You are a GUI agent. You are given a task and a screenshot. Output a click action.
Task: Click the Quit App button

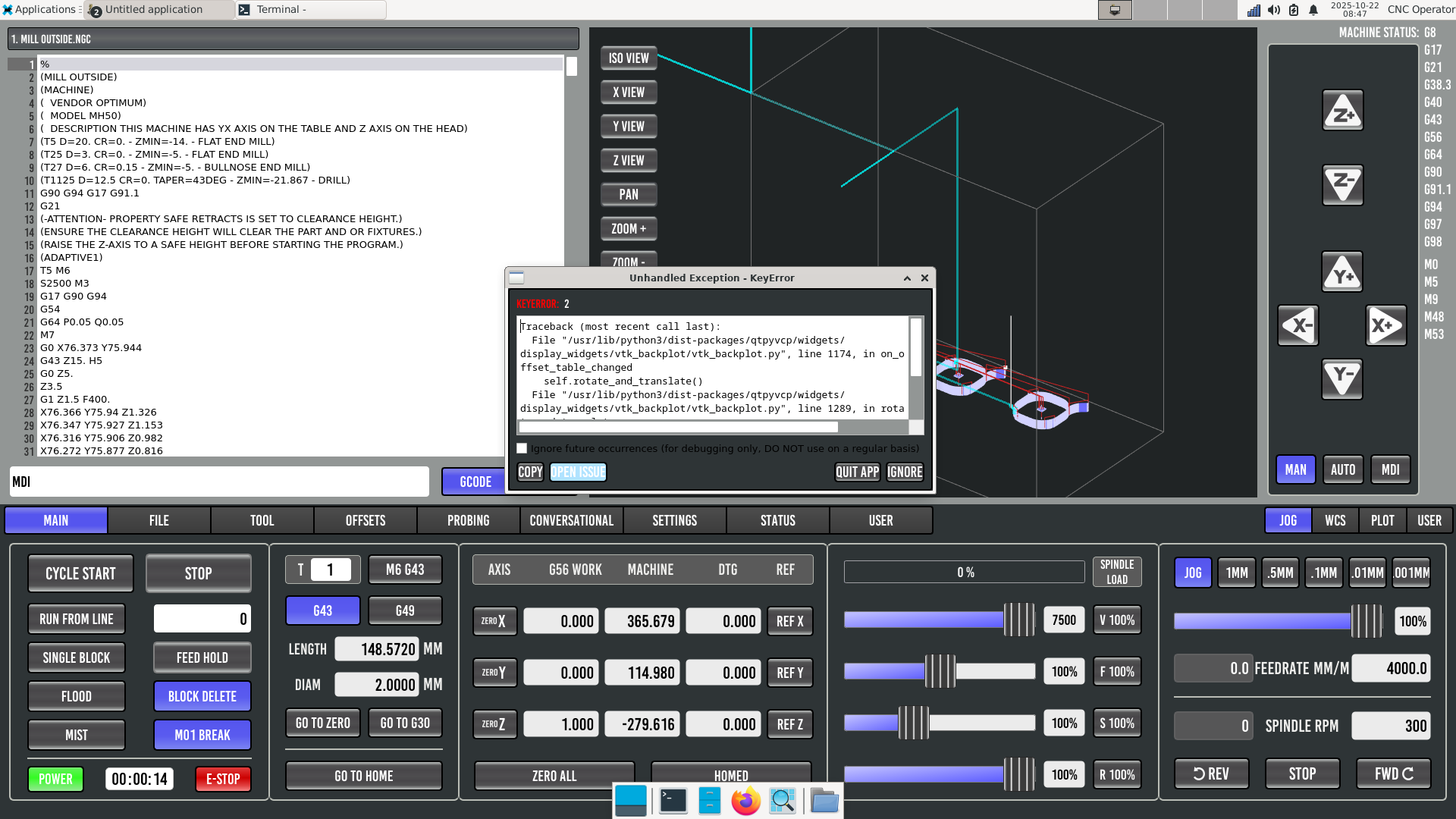(857, 472)
